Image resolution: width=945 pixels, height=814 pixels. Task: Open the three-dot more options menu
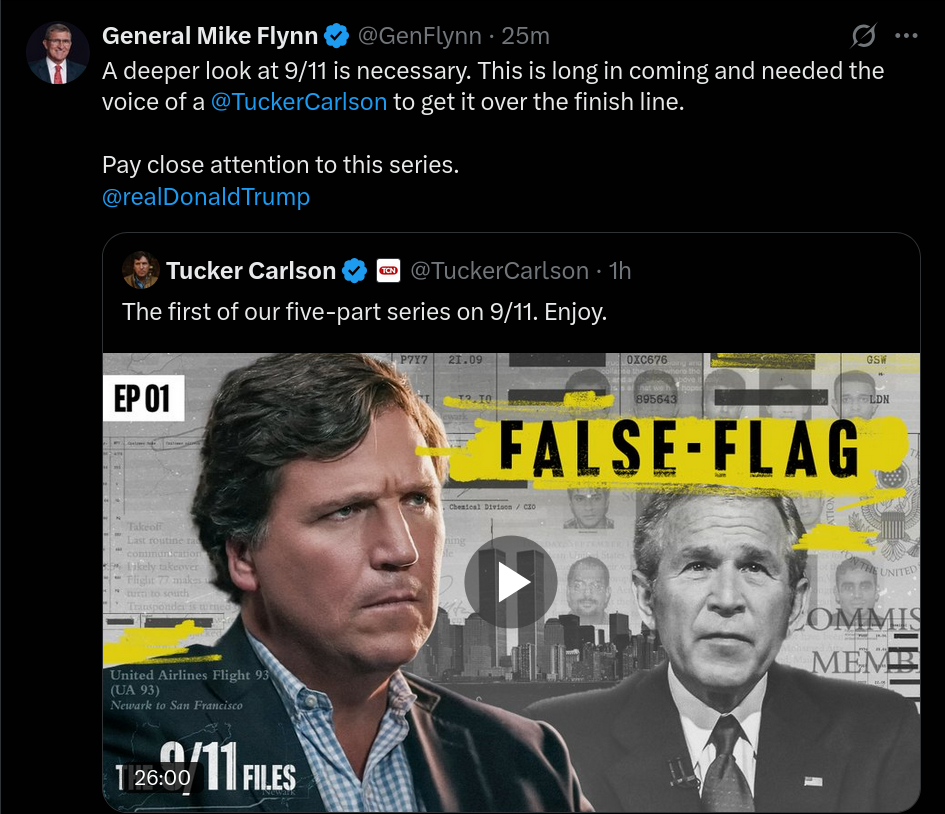(x=906, y=37)
